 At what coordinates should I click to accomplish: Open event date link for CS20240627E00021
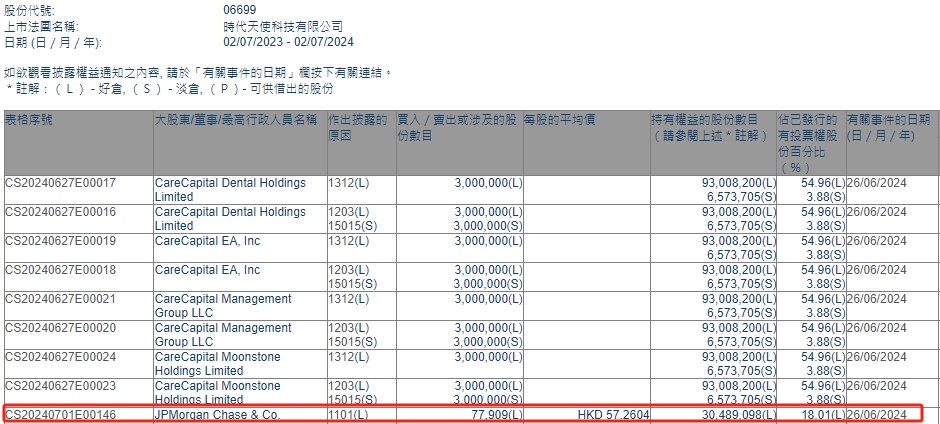(877, 299)
